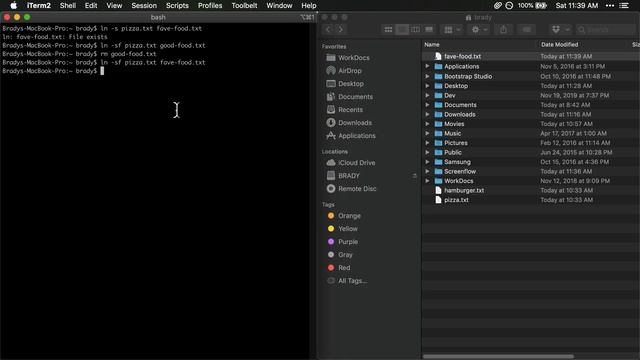
Task: Eject the BRADY volume
Action: pos(415,176)
